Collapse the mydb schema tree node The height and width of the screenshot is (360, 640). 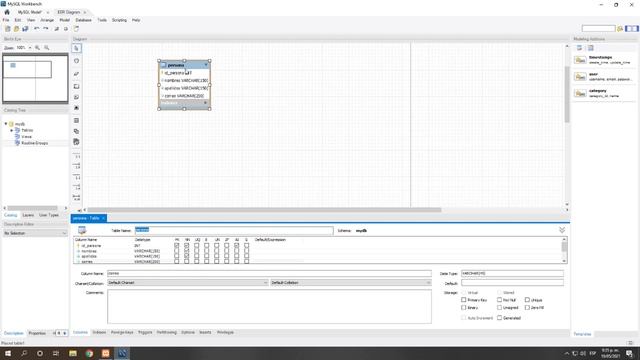[x=6, y=124]
